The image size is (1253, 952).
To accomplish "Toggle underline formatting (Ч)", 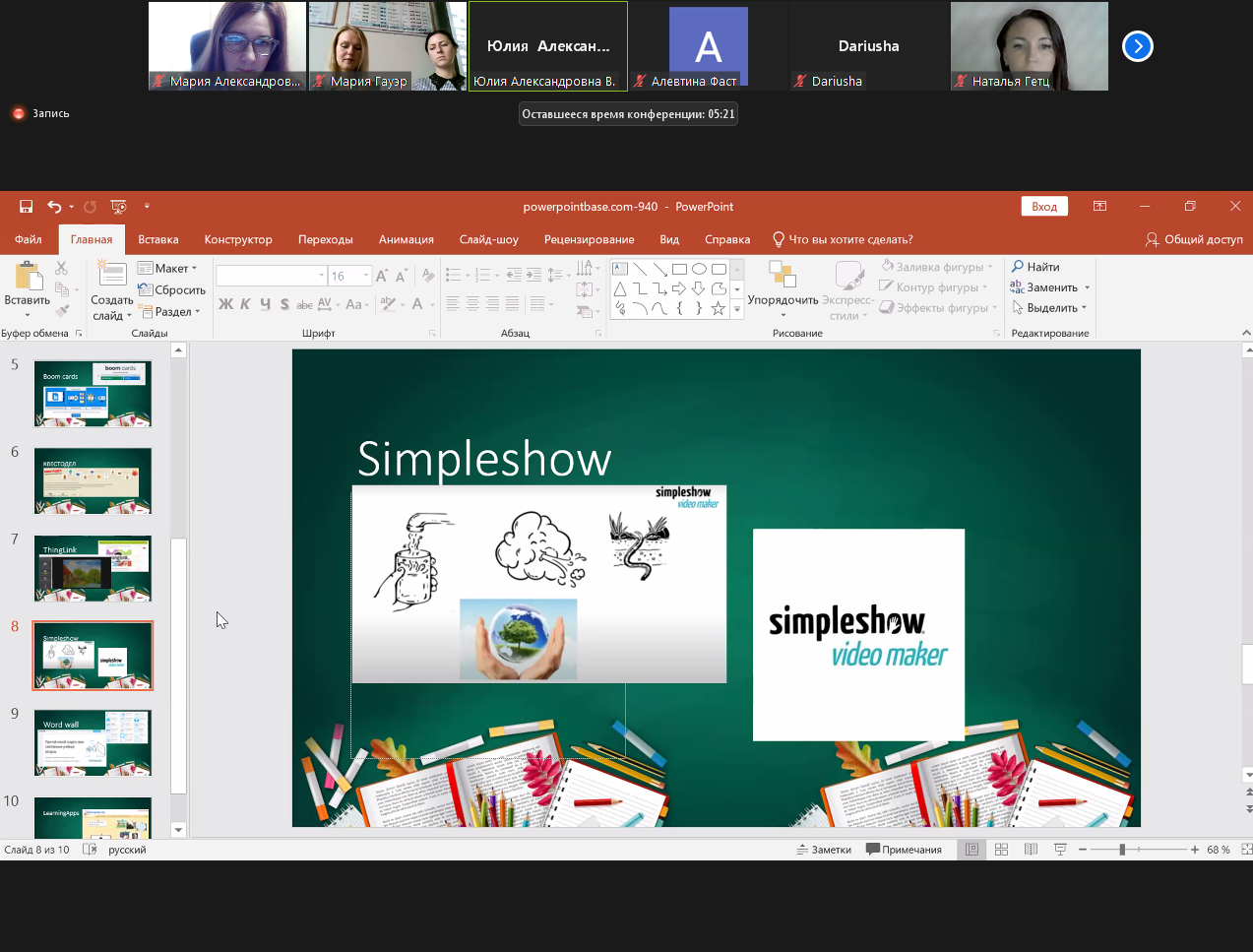I will tap(265, 304).
